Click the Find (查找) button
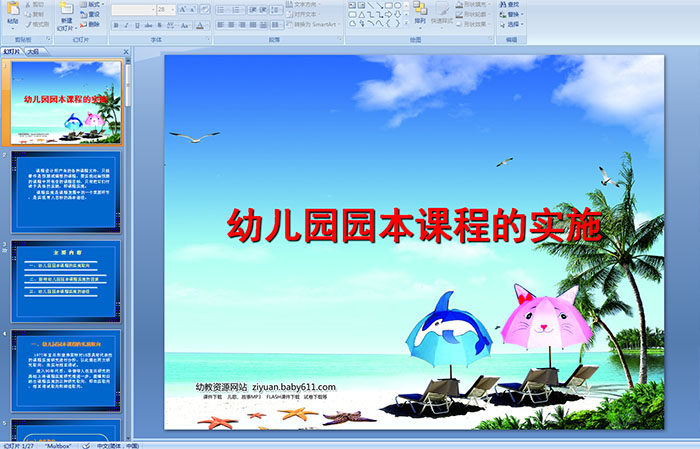The width and height of the screenshot is (700, 449). pyautogui.click(x=509, y=4)
